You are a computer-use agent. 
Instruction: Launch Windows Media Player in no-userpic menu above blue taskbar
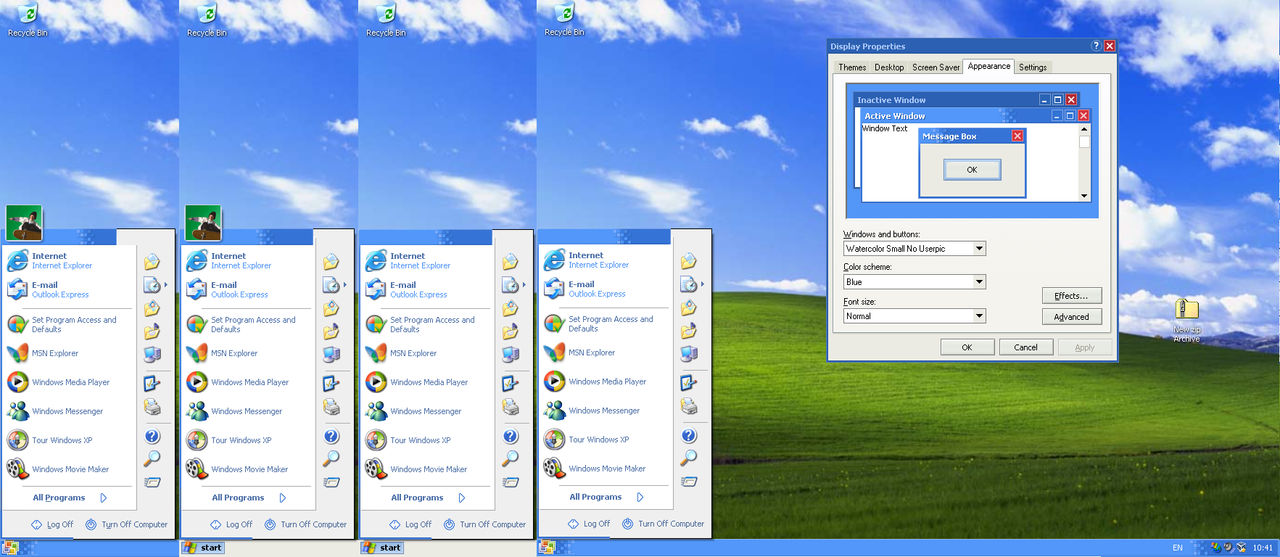604,381
